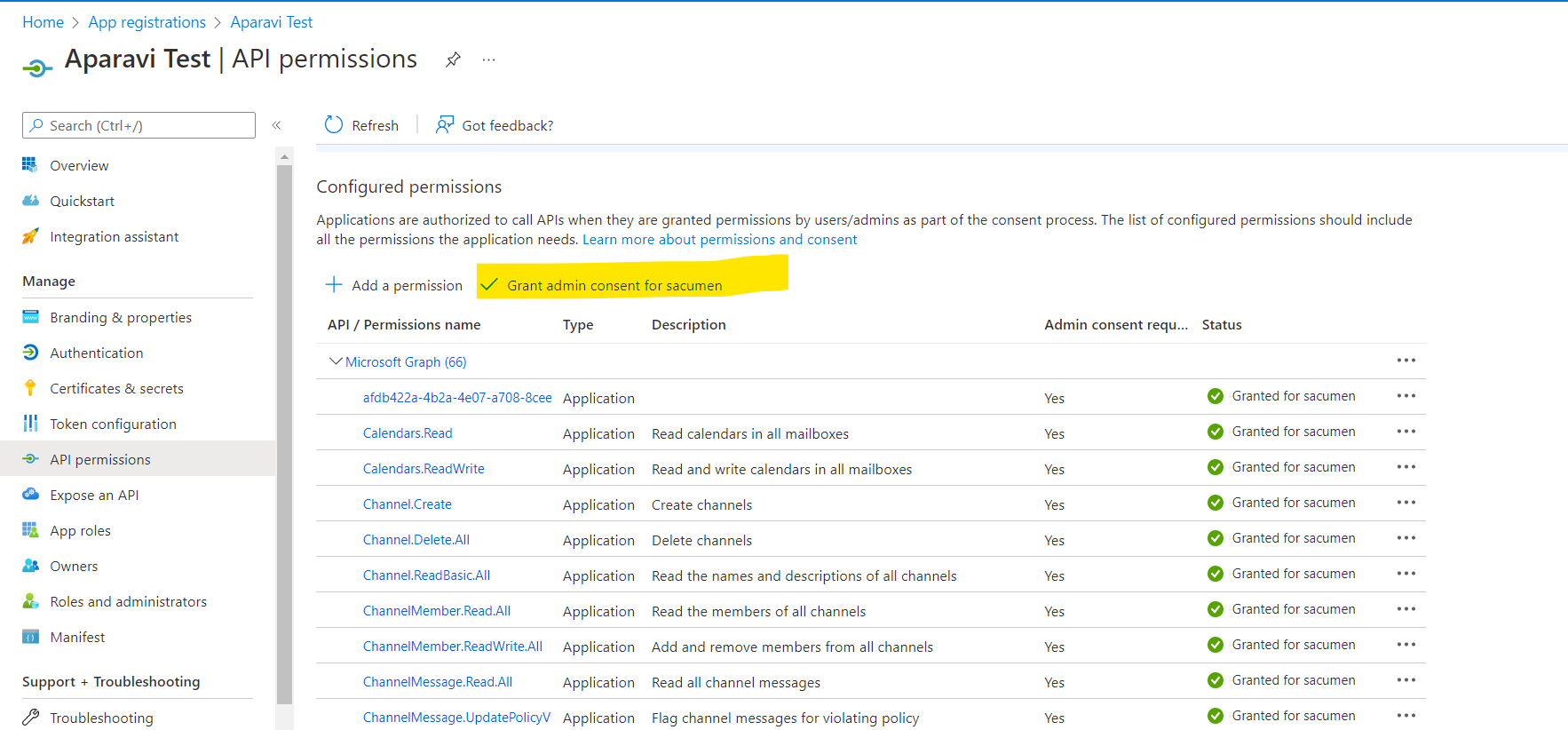This screenshot has width=1568, height=730.
Task: Open ellipsis menu for the Channel.ReadBasic.All row
Action: 1406,573
